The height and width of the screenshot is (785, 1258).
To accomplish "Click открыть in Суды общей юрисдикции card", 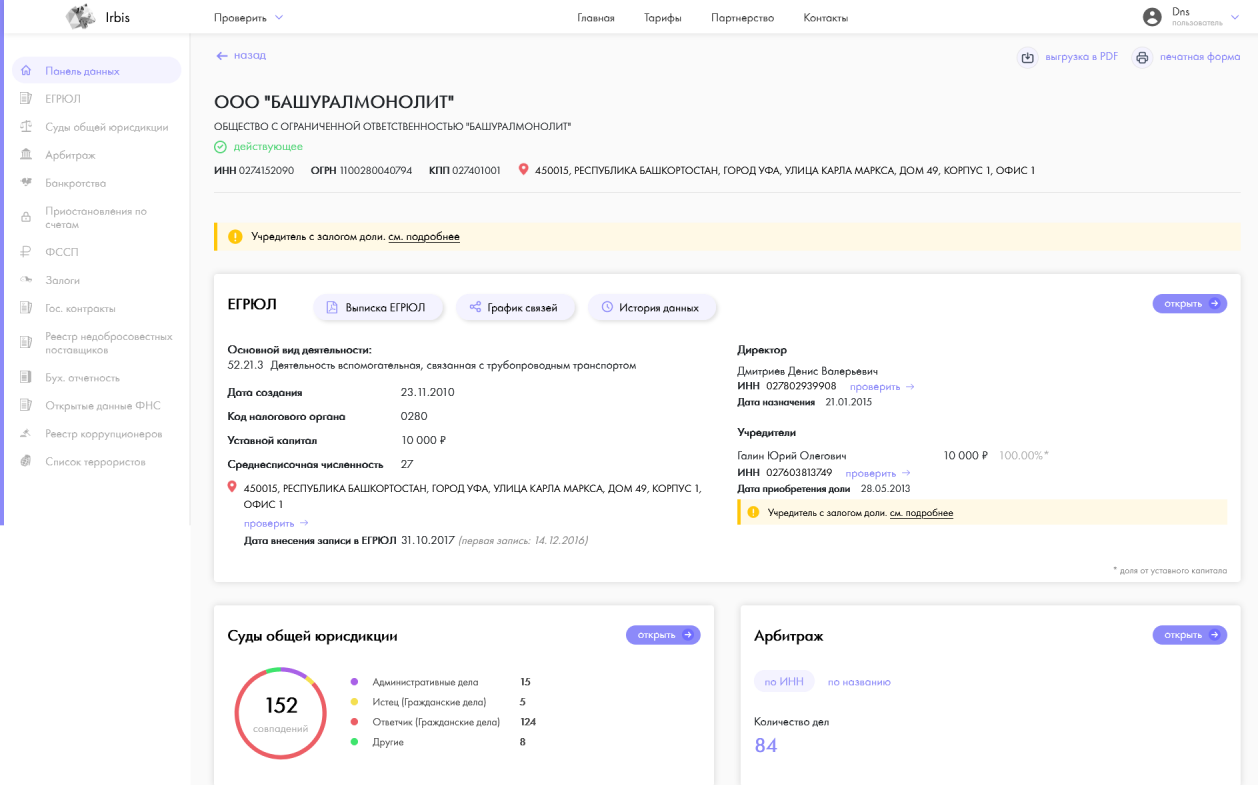I will pos(663,635).
